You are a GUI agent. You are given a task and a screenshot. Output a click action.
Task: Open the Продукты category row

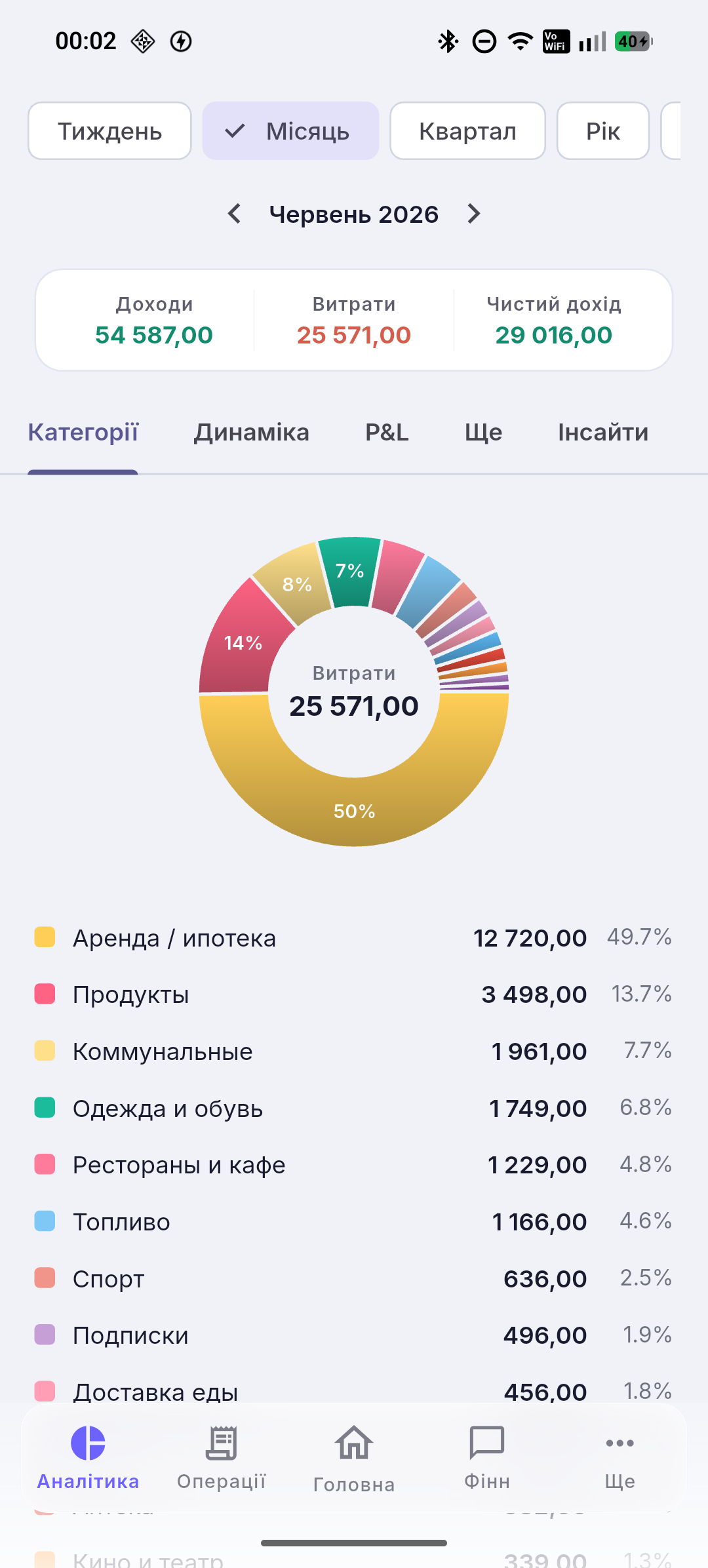click(x=354, y=994)
